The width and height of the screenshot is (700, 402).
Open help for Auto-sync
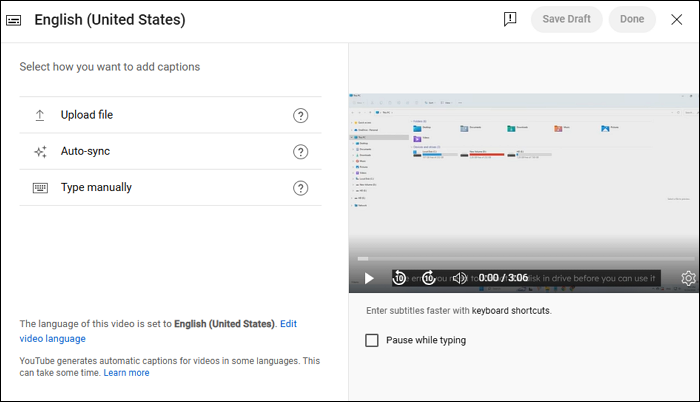click(x=300, y=152)
